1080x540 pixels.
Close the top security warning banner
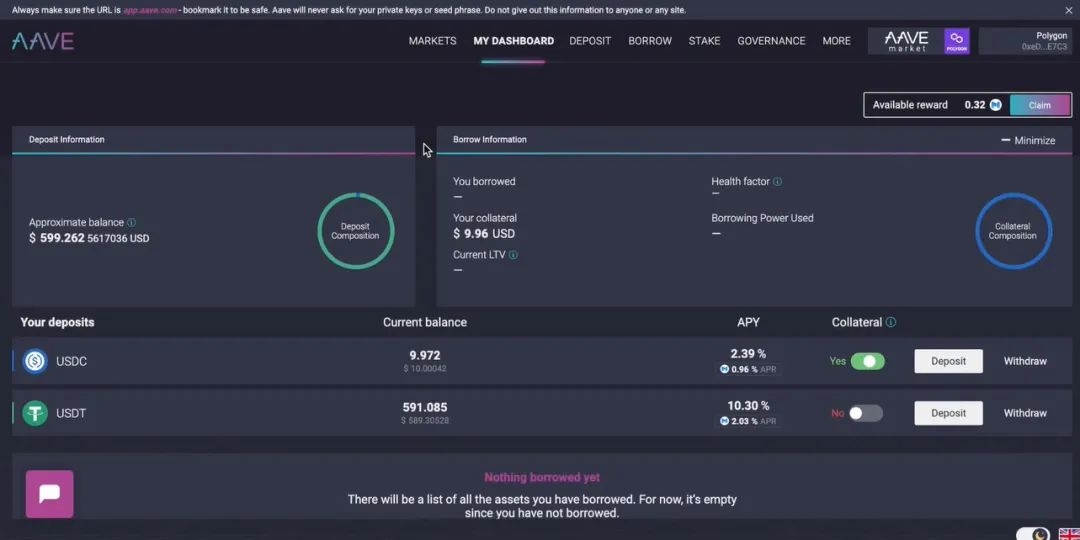(x=1068, y=10)
